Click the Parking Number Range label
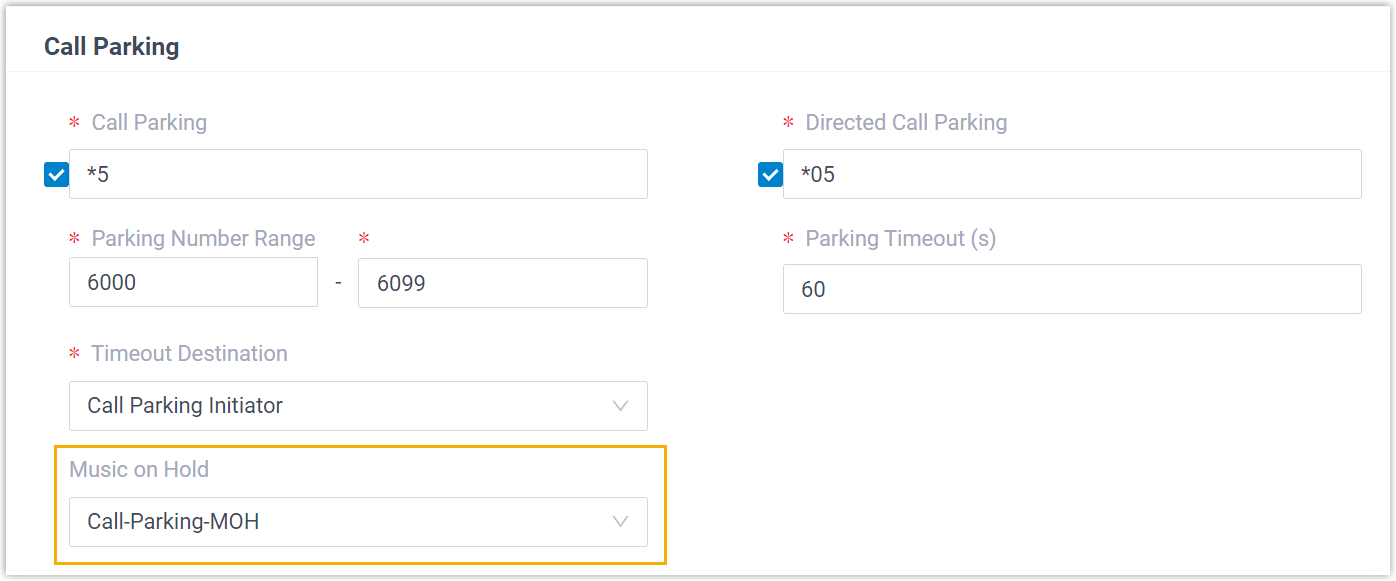The image size is (1396, 581). pyautogui.click(x=203, y=239)
